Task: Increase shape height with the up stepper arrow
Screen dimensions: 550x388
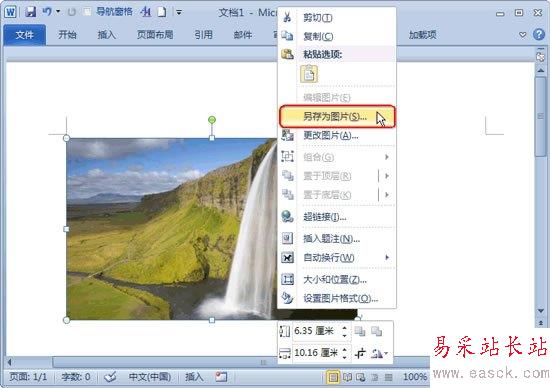Action: point(345,327)
